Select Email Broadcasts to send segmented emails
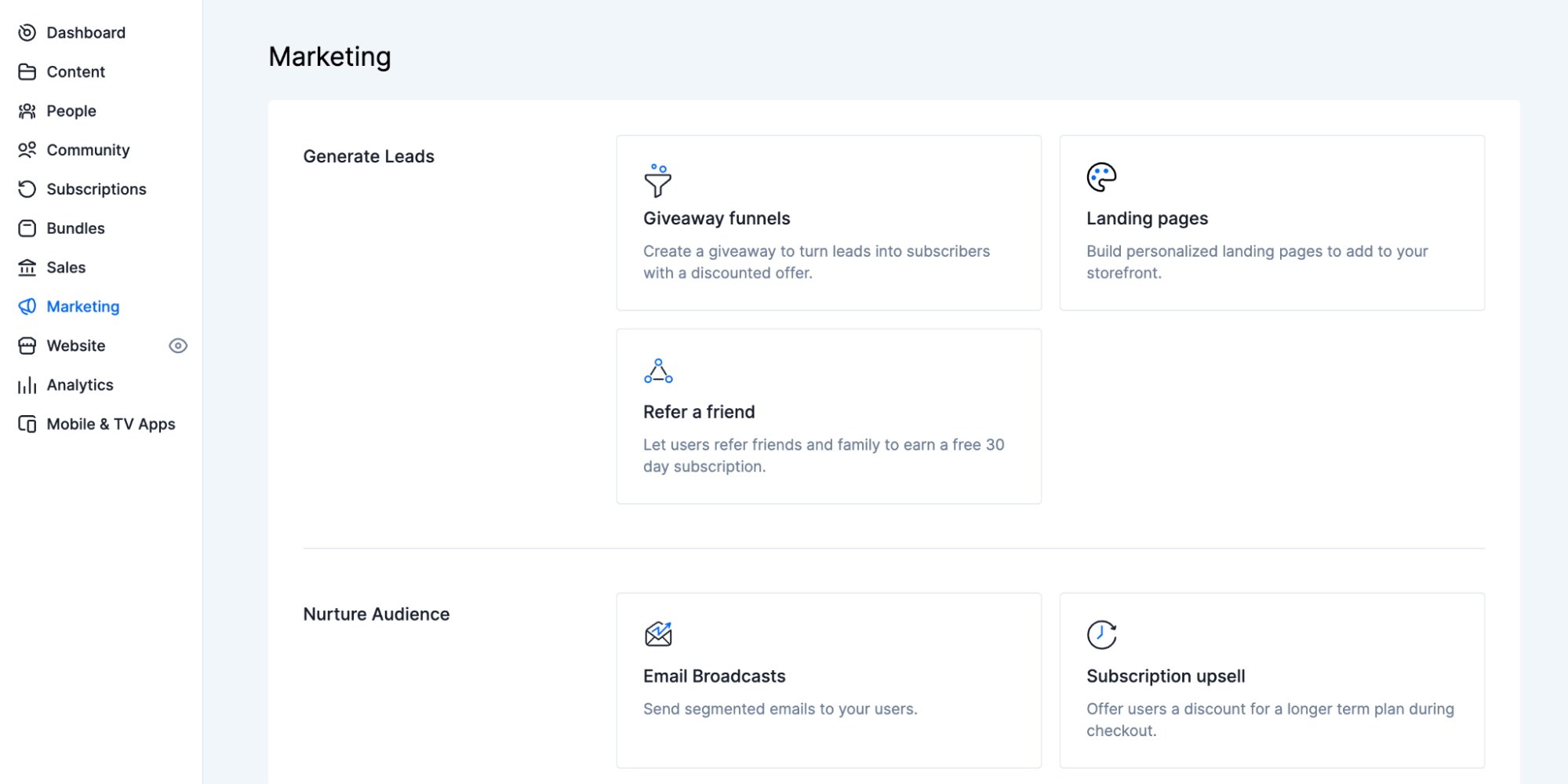The height and width of the screenshot is (784, 1568). 828,679
